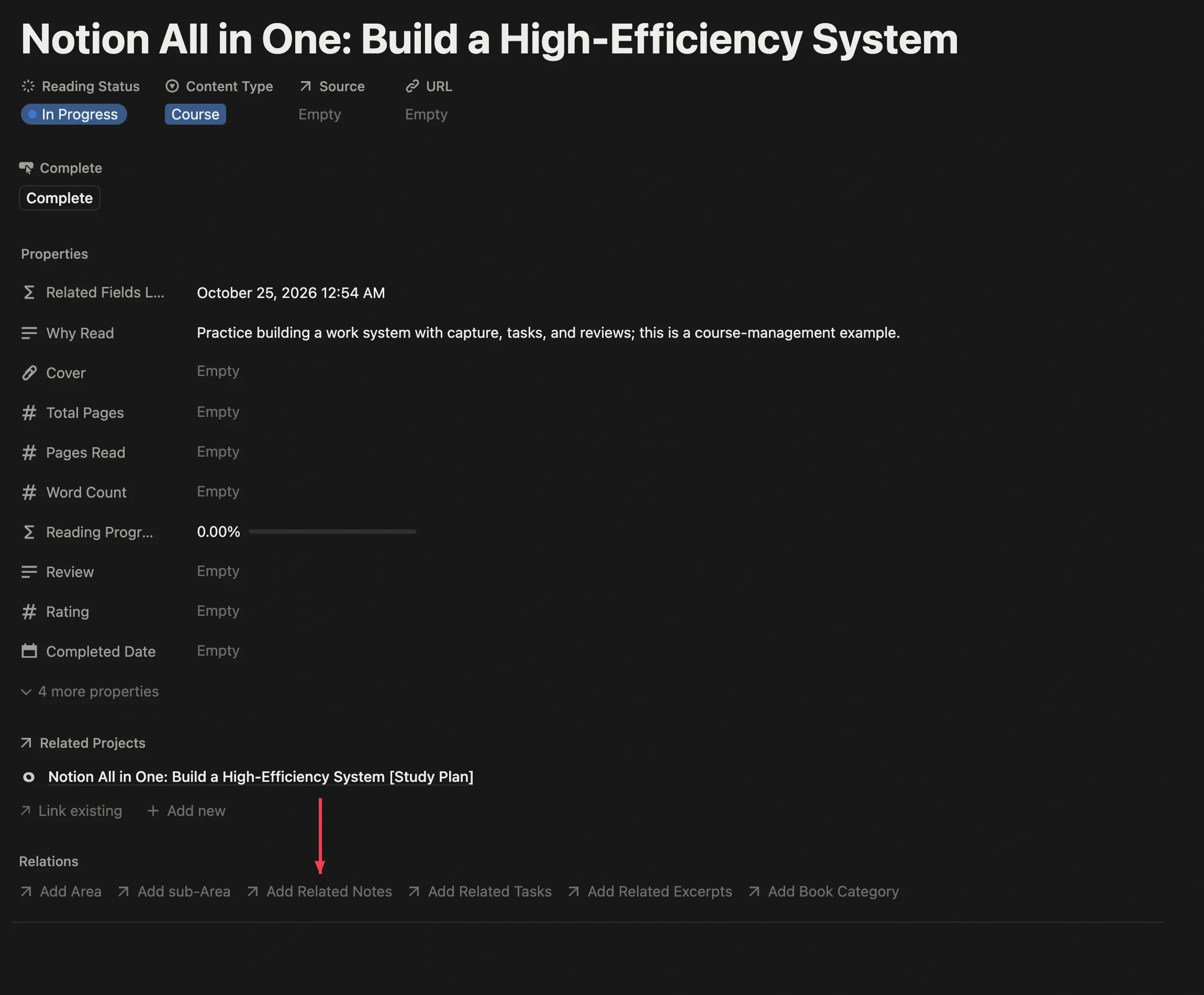Image resolution: width=1204 pixels, height=995 pixels.
Task: Click the Content Type select icon
Action: pyautogui.click(x=172, y=86)
